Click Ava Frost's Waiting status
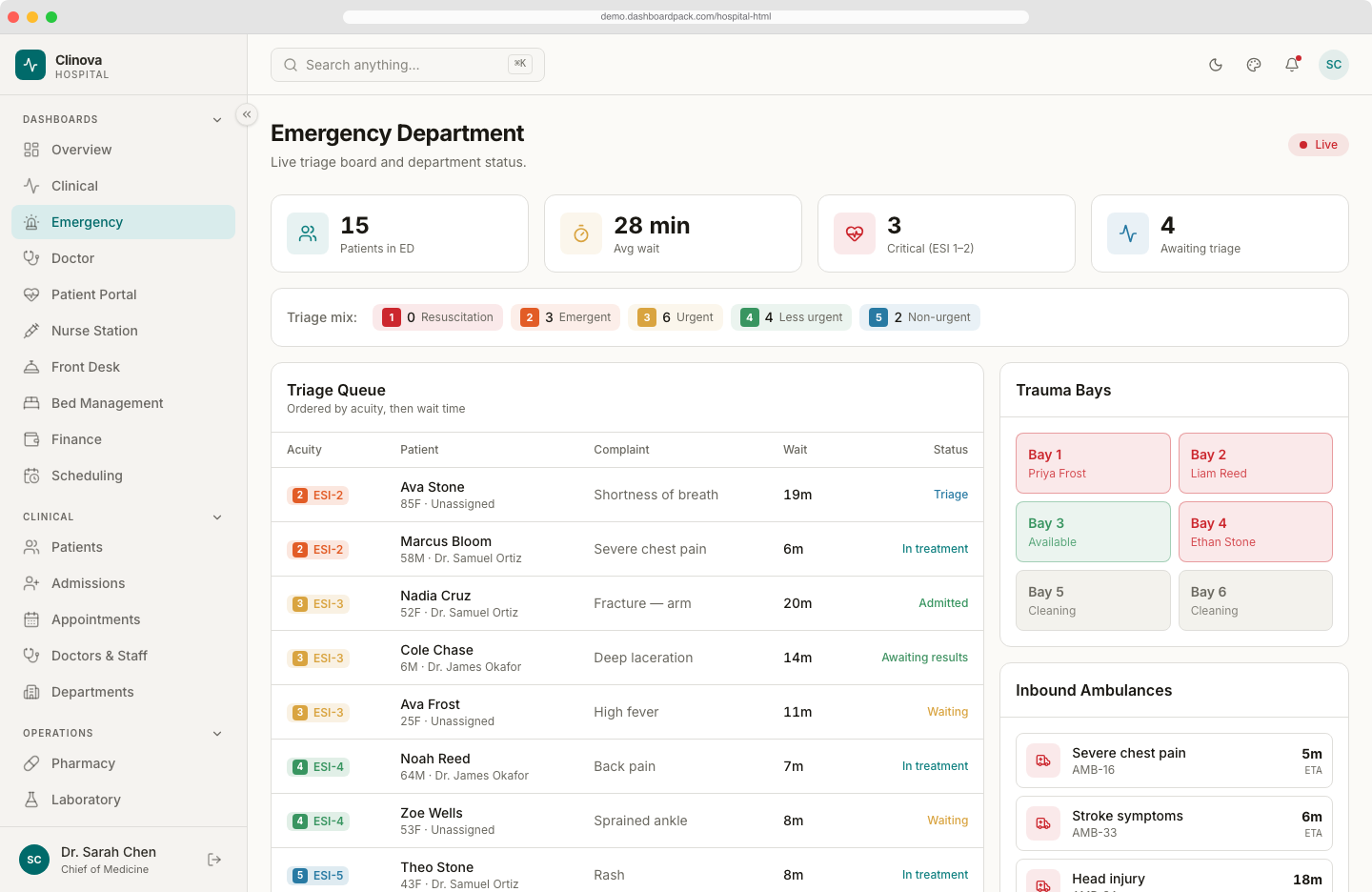 [947, 712]
